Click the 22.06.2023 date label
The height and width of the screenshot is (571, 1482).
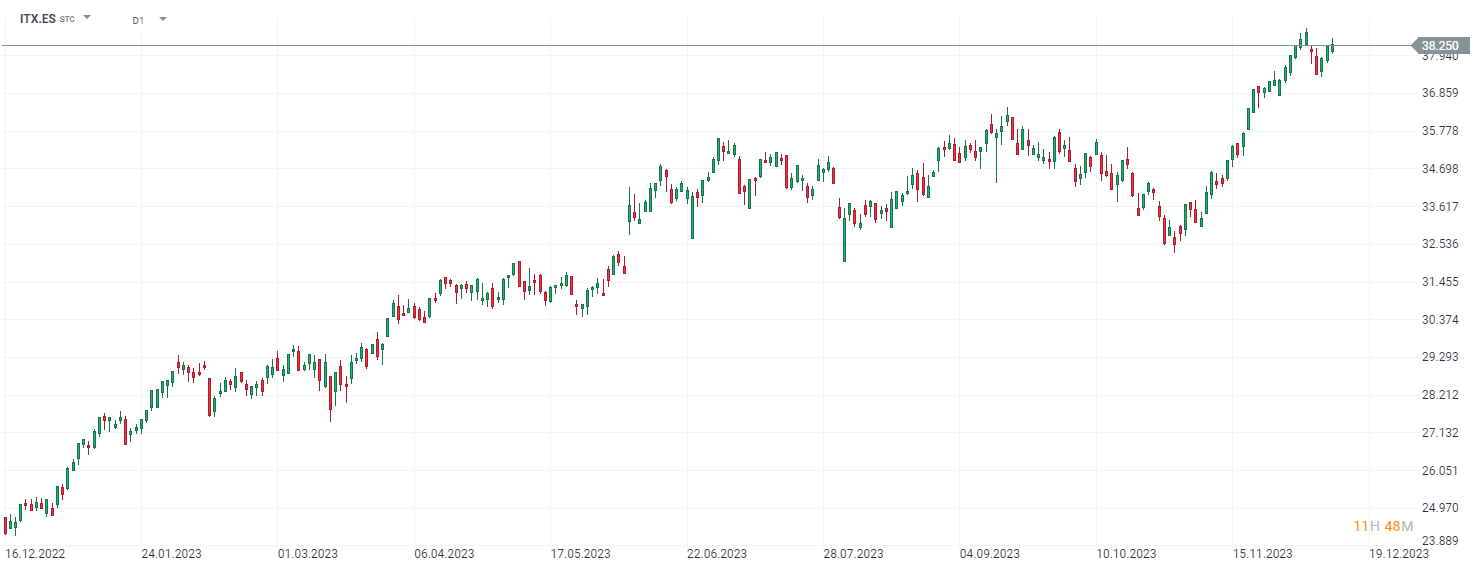[x=717, y=553]
